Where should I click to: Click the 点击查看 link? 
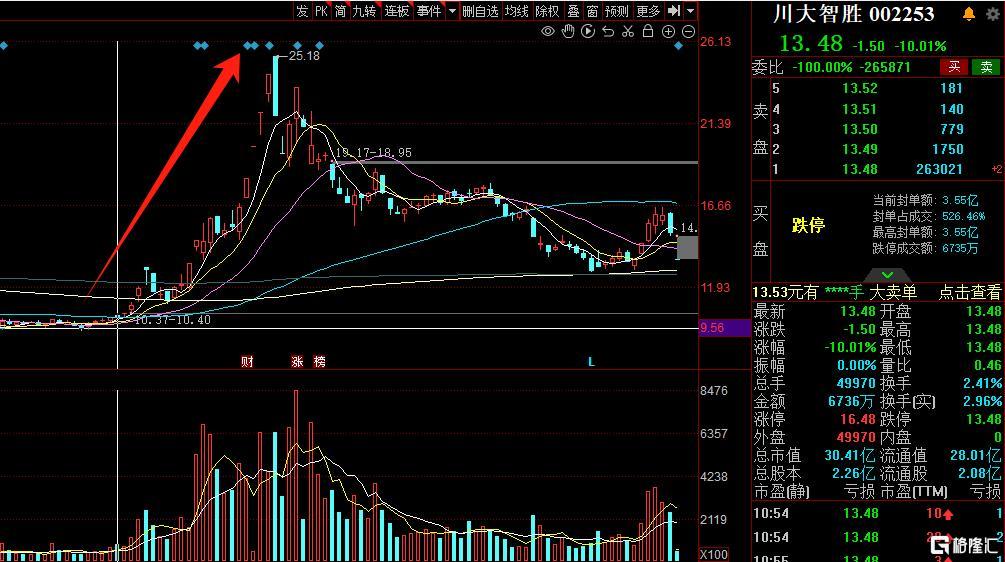(x=970, y=293)
